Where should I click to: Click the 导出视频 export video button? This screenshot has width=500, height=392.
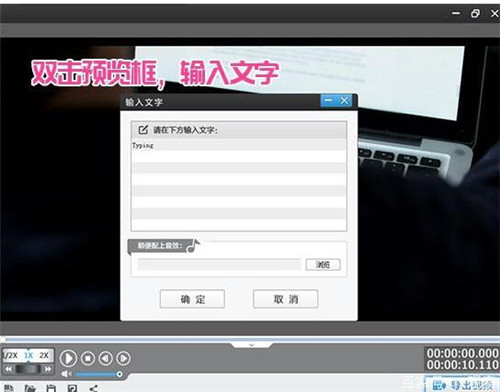pyautogui.click(x=463, y=385)
